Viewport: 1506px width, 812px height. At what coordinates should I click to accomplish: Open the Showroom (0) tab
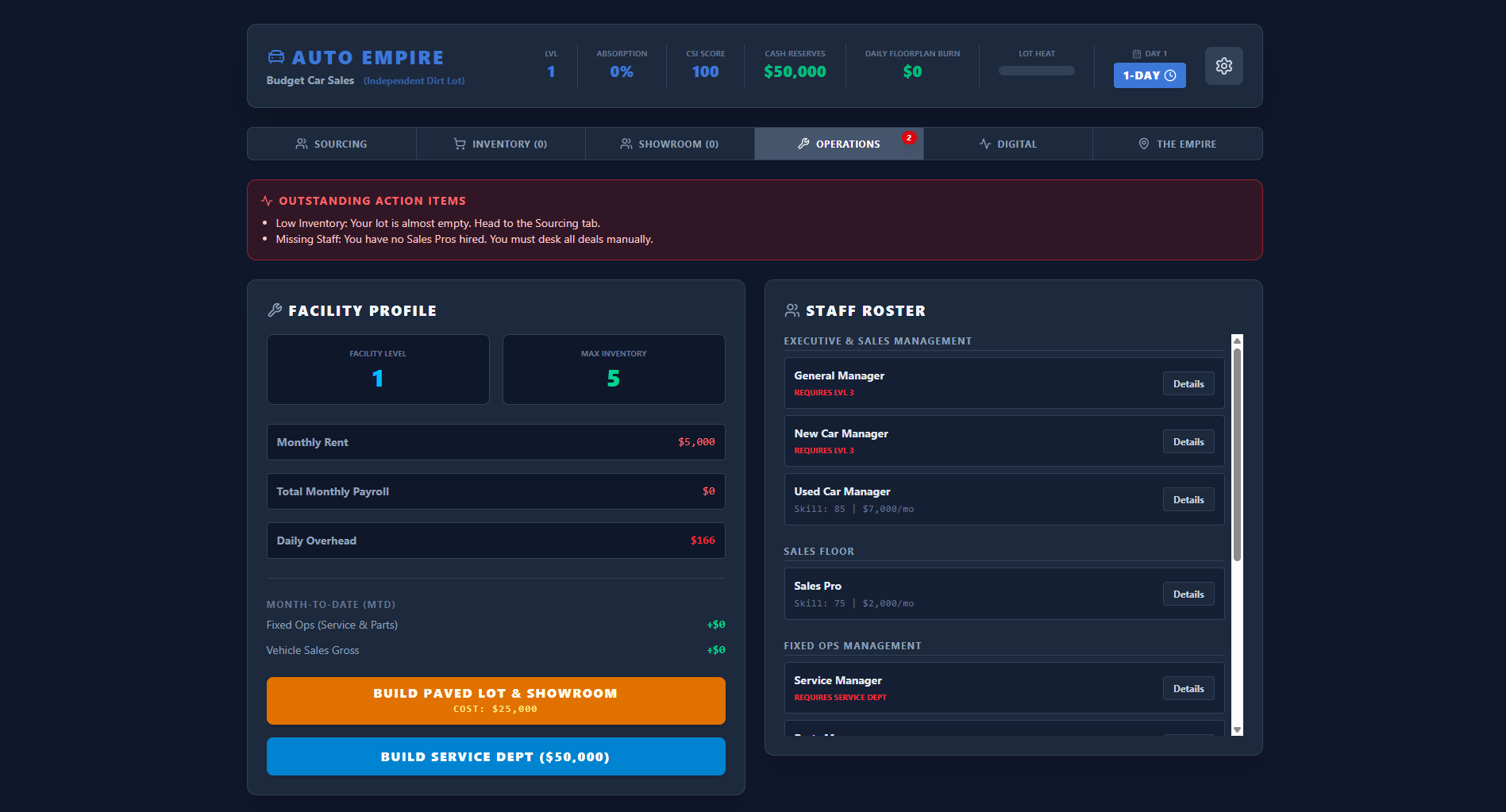pos(670,144)
